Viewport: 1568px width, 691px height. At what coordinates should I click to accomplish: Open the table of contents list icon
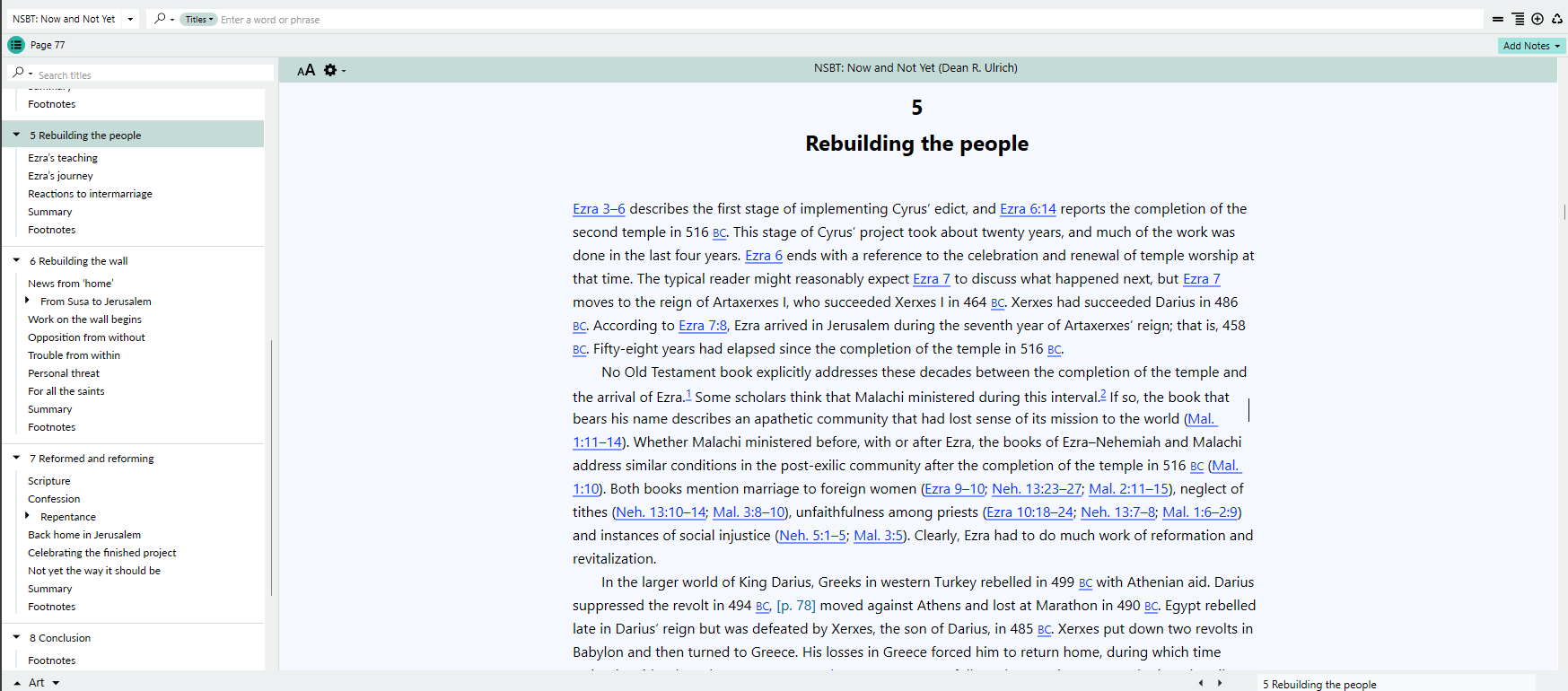click(16, 45)
